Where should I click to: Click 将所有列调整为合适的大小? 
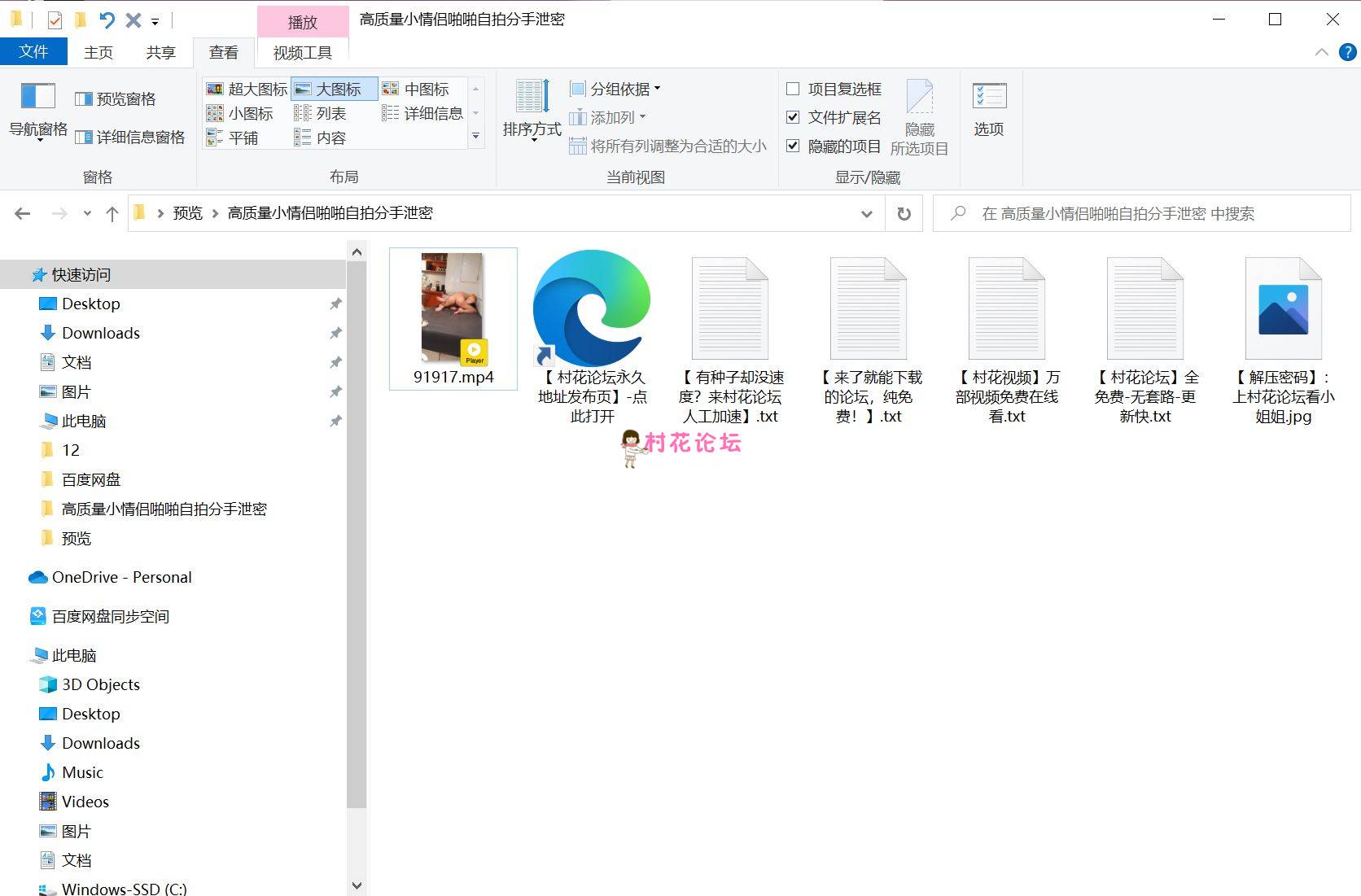[667, 146]
